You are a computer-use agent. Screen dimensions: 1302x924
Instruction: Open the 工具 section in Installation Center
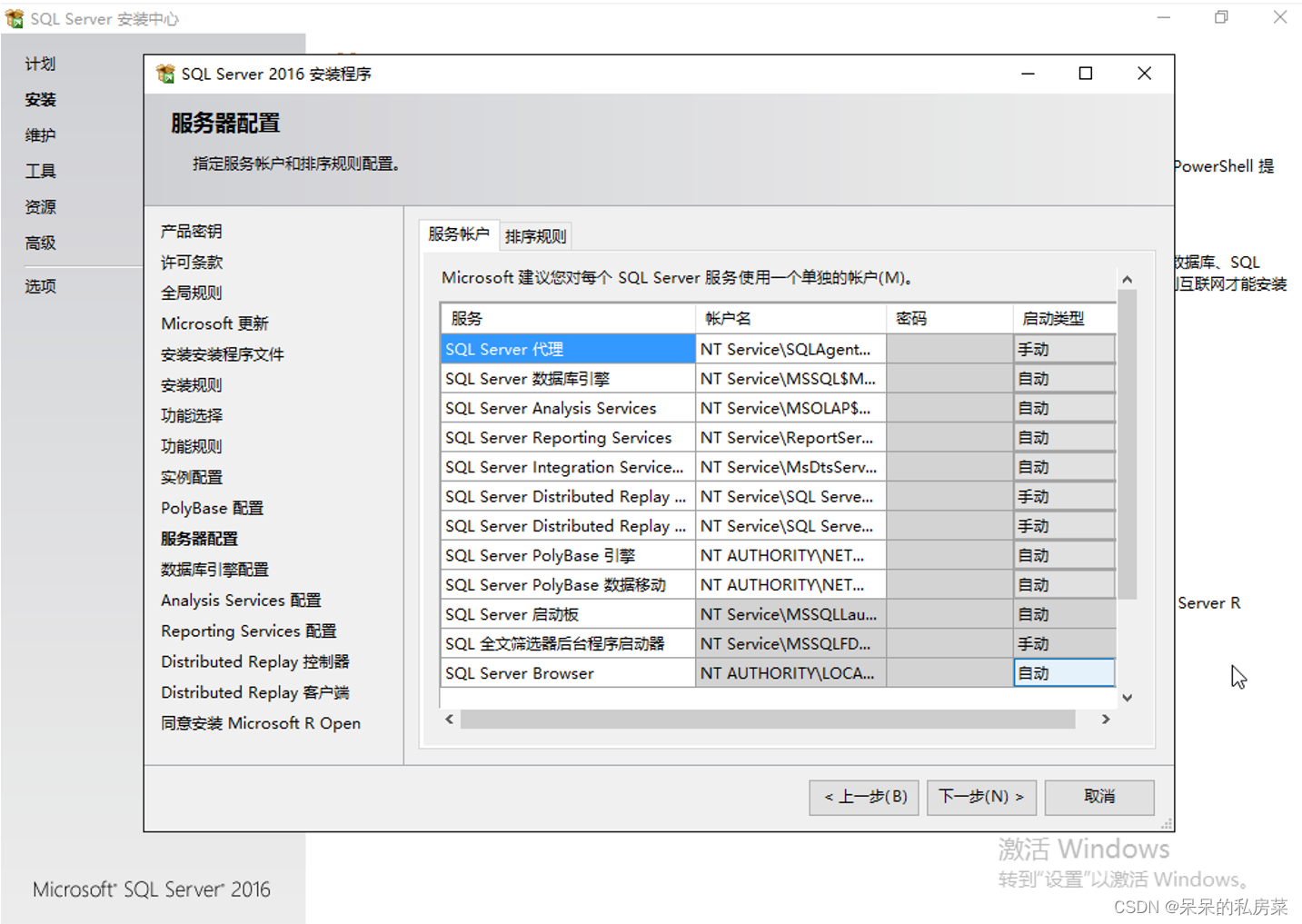[40, 171]
